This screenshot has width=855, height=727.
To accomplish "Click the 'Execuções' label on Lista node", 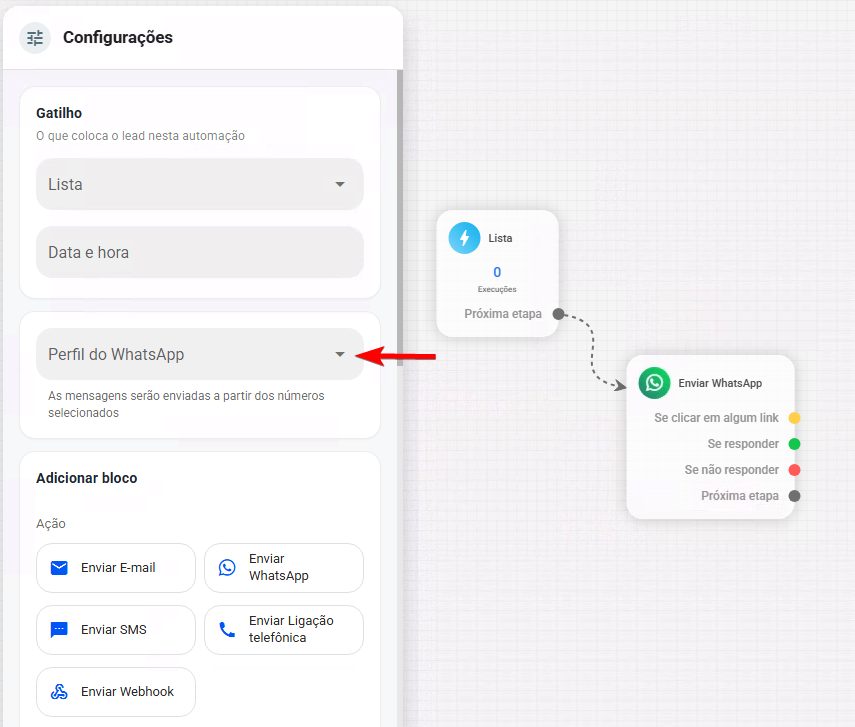I will click(x=497, y=290).
